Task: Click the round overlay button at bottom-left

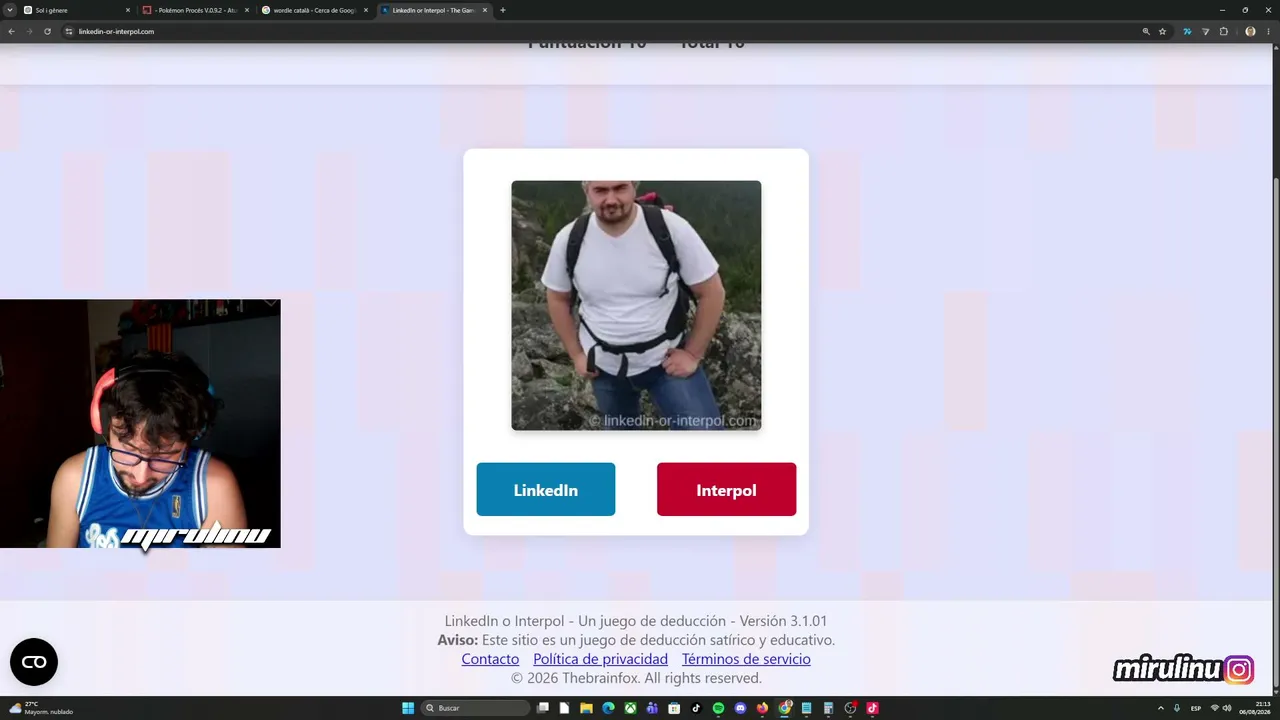Action: pos(34,662)
